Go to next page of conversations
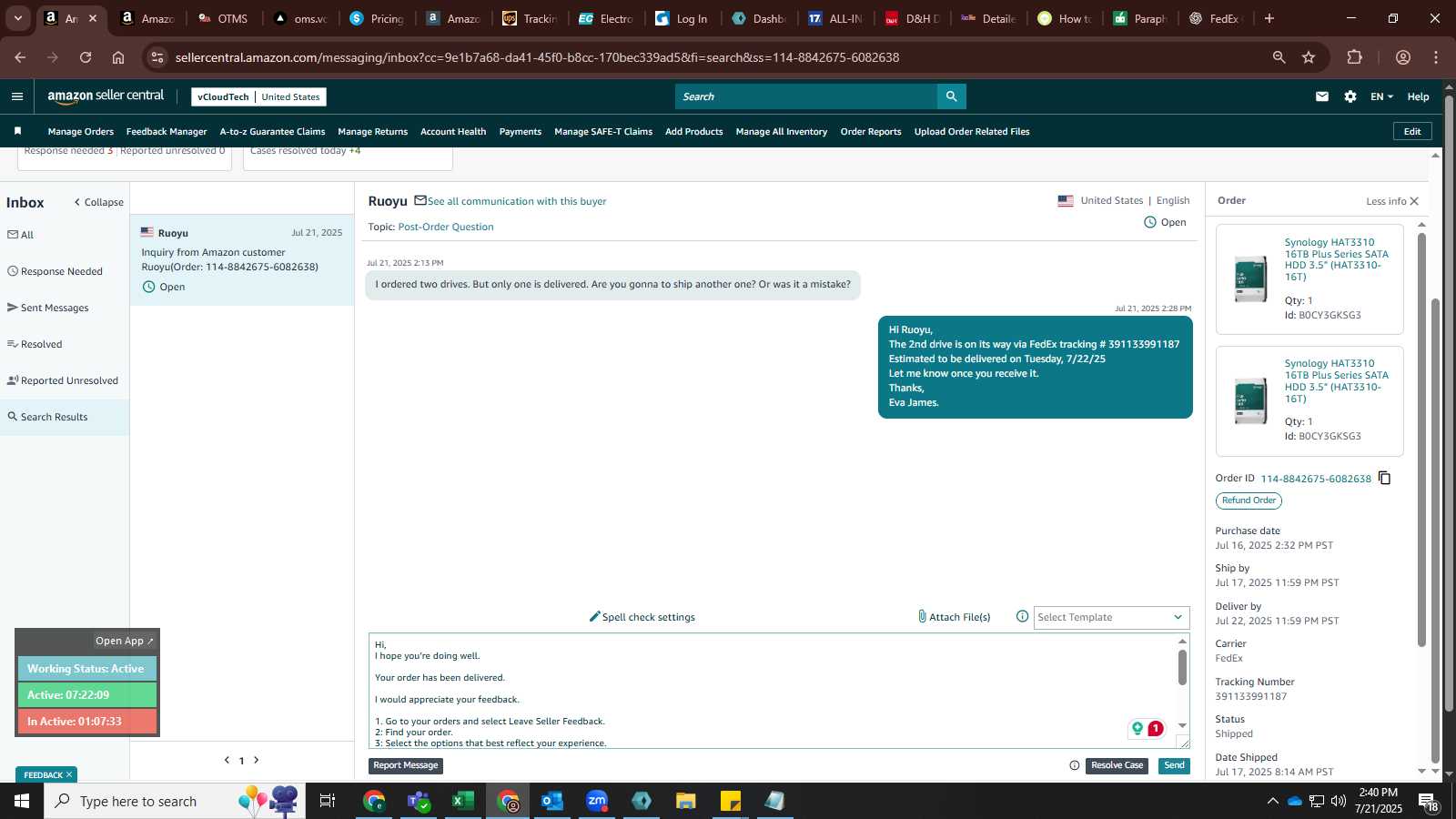This screenshot has width=1456, height=819. 257,760
